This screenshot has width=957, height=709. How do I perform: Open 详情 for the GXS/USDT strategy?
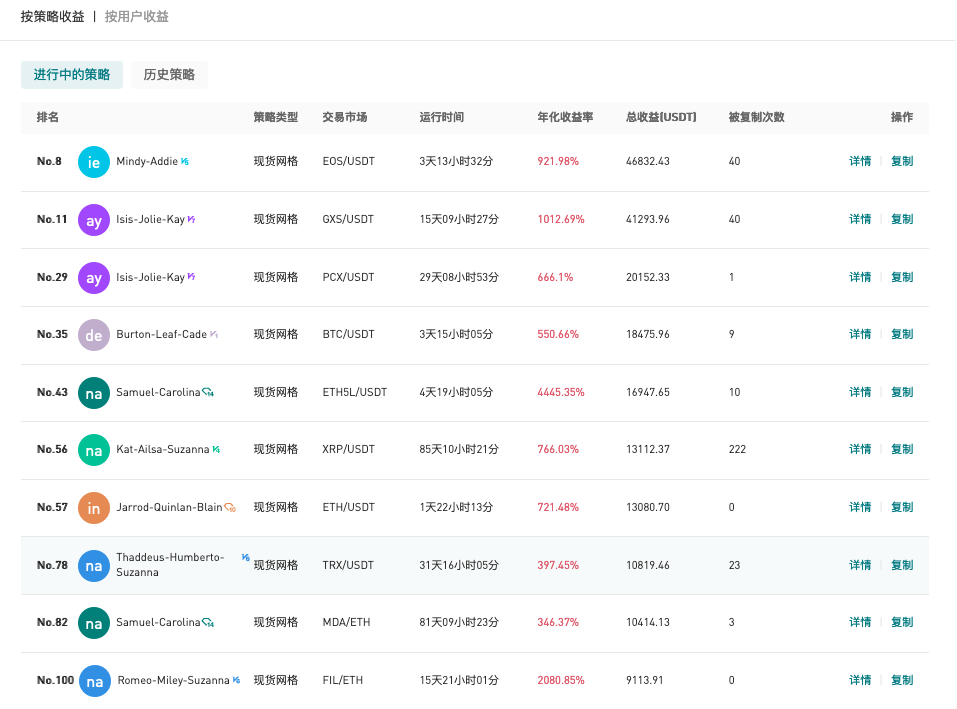(x=860, y=219)
